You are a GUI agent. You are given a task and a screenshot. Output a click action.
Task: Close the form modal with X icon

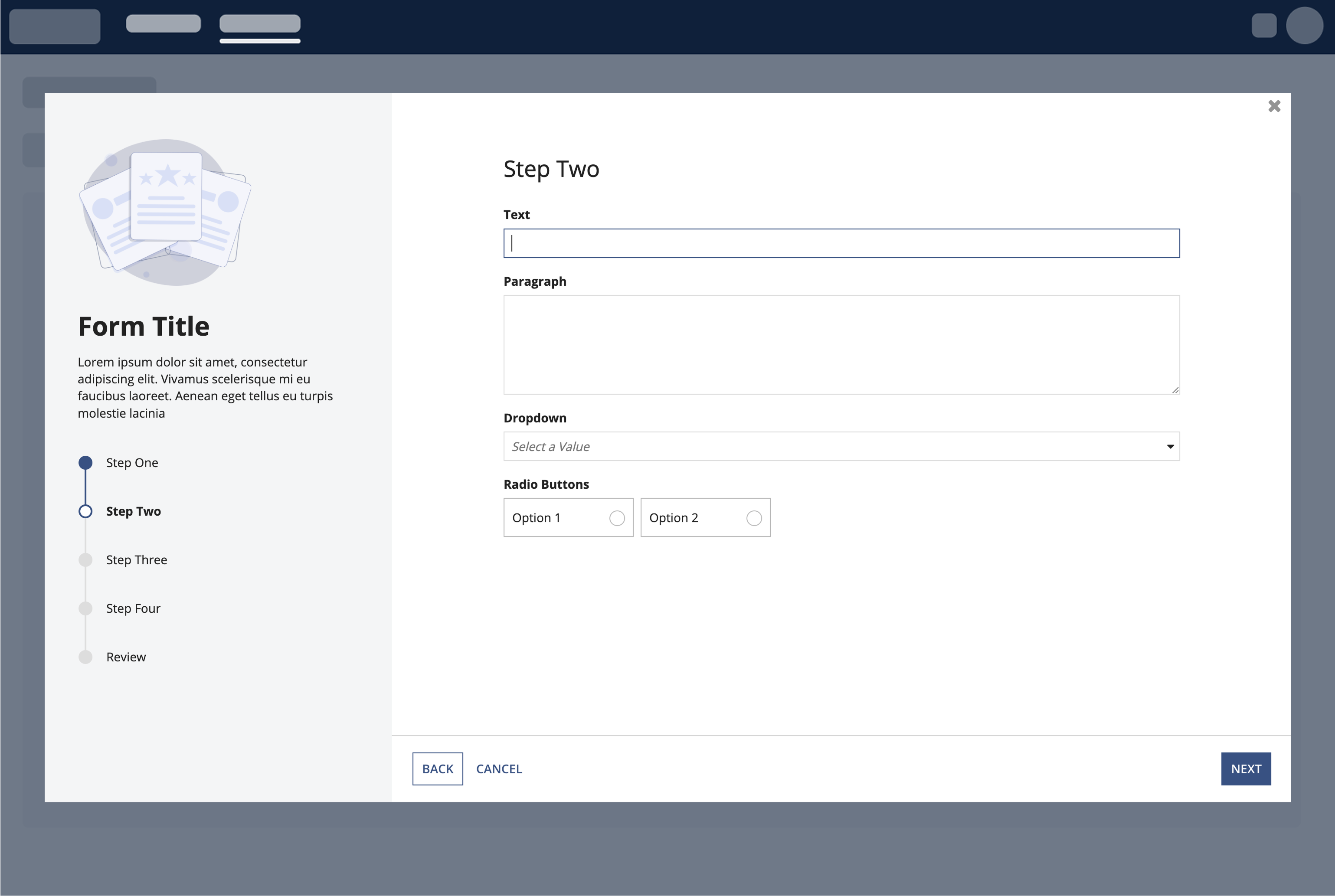[x=1274, y=106]
